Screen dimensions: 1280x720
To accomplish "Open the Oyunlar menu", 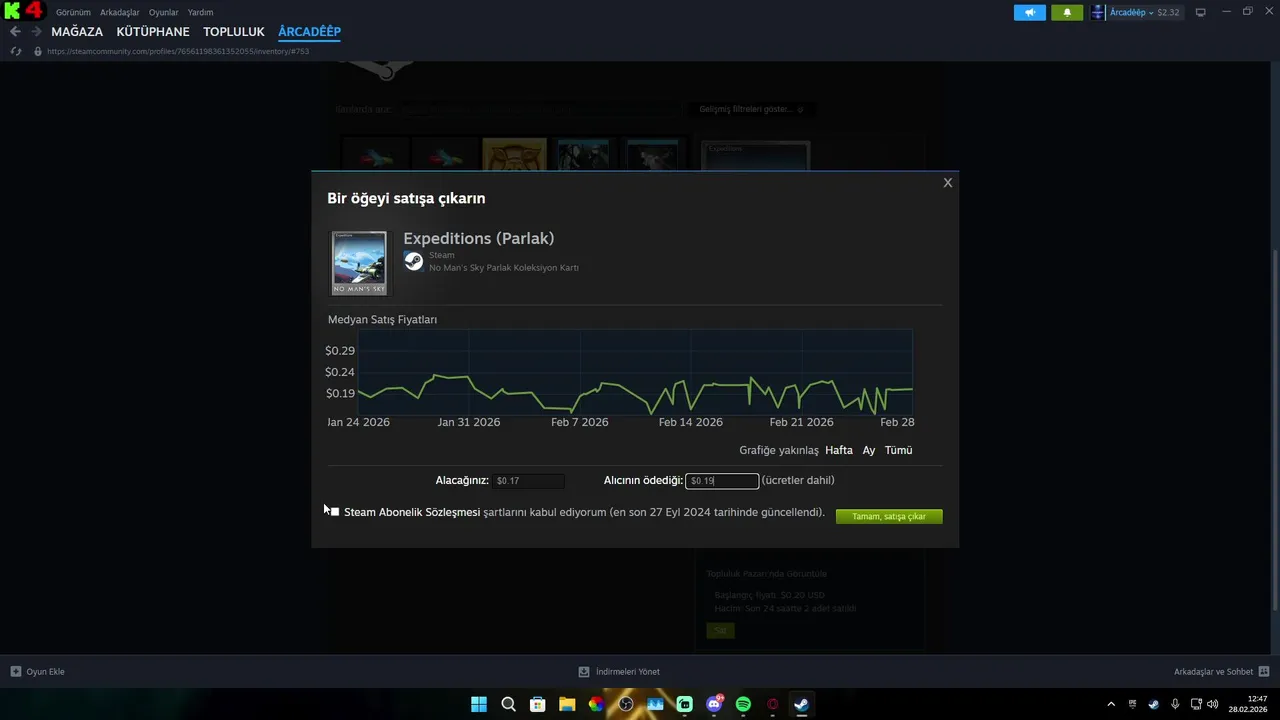I will (164, 12).
